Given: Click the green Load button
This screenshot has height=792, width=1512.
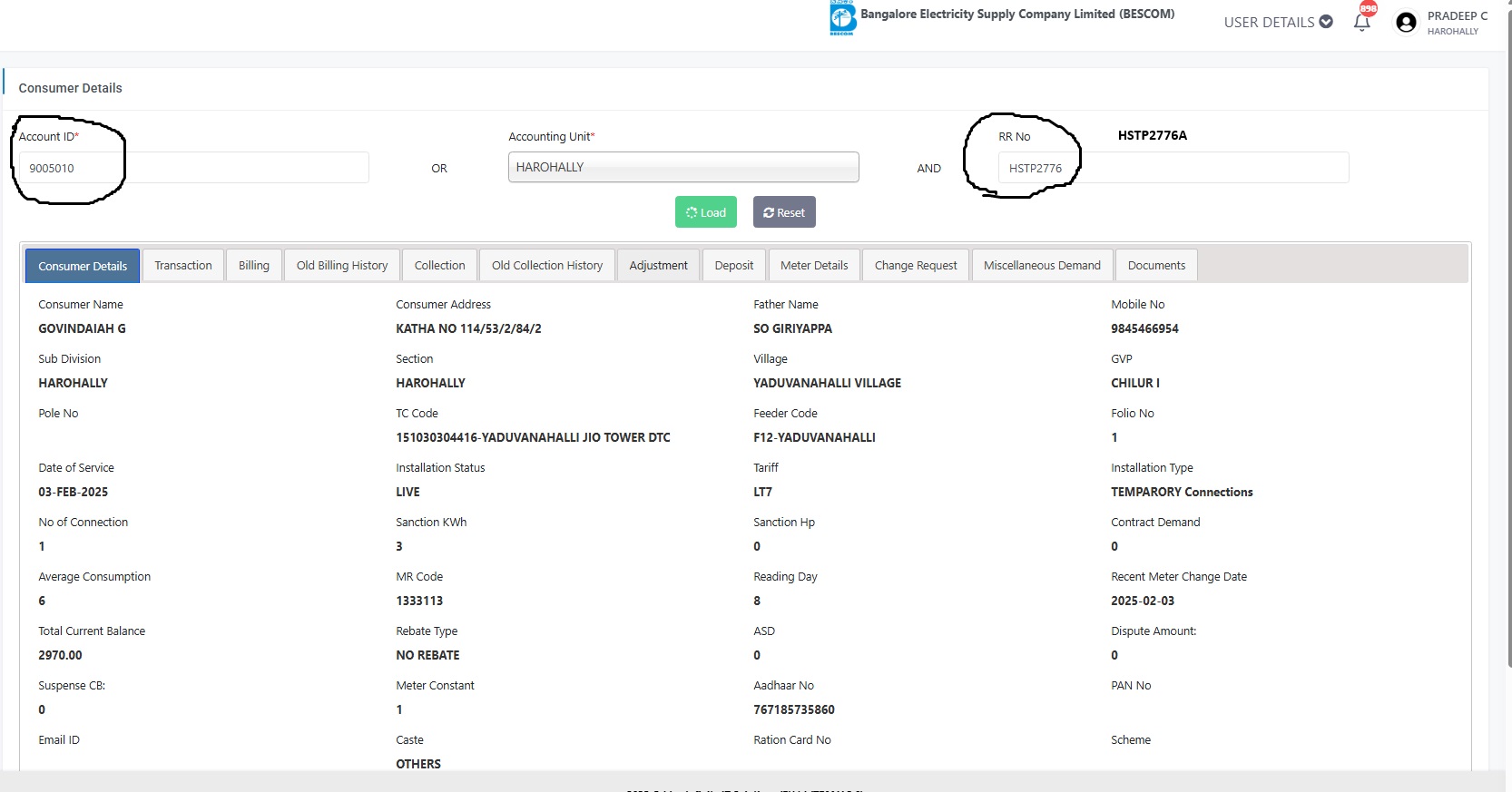Looking at the screenshot, I should point(706,212).
